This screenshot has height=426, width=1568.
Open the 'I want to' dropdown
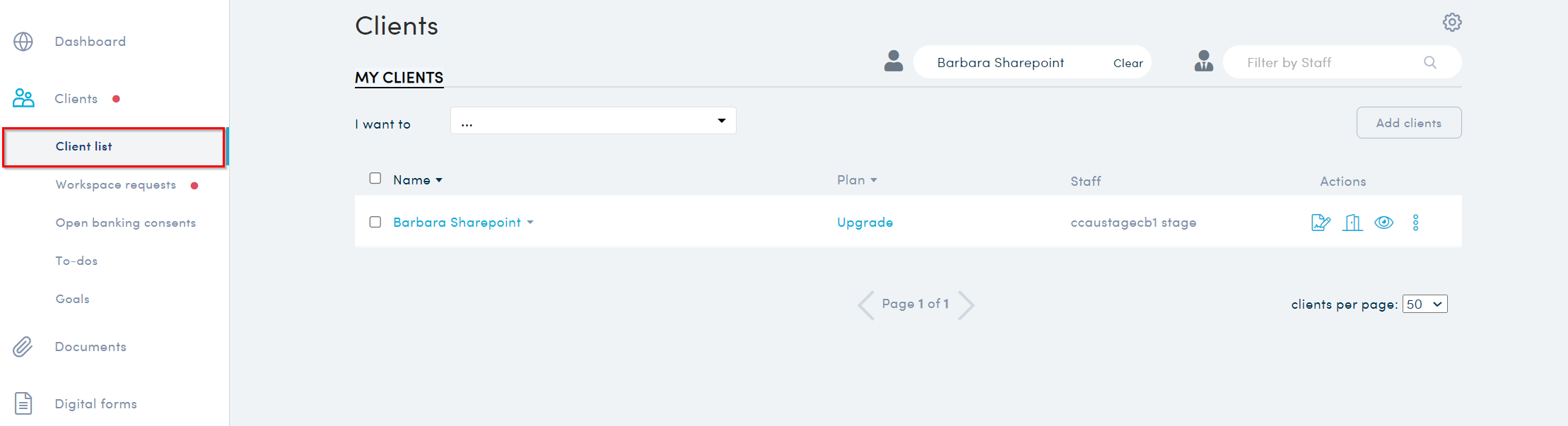point(593,121)
